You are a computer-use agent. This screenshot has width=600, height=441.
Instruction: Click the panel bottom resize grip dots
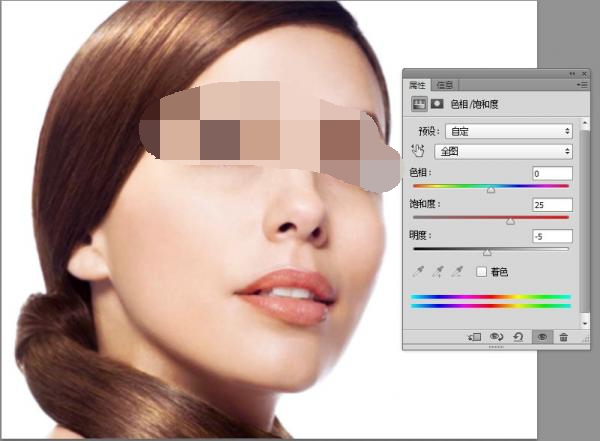click(496, 347)
